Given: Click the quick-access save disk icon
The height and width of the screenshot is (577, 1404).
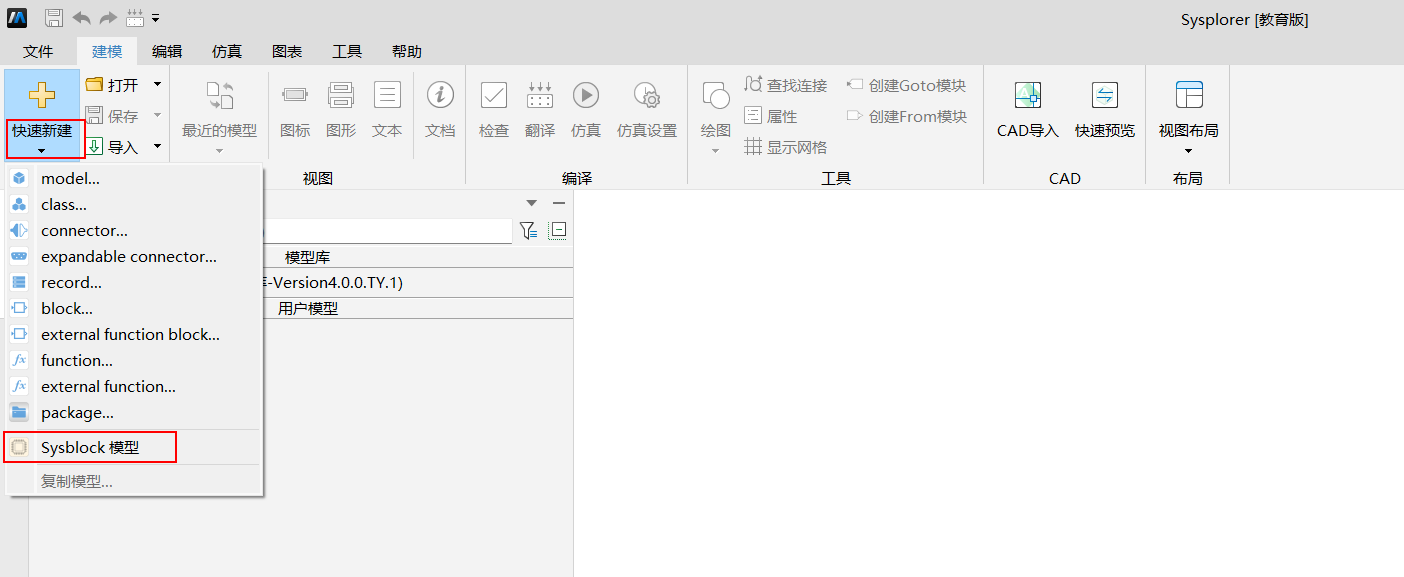Looking at the screenshot, I should coord(54,18).
